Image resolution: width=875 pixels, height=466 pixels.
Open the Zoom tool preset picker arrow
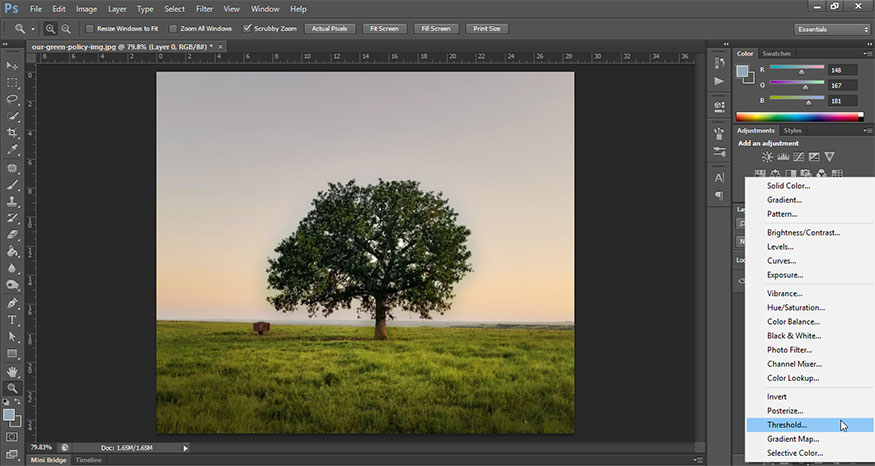click(x=32, y=29)
